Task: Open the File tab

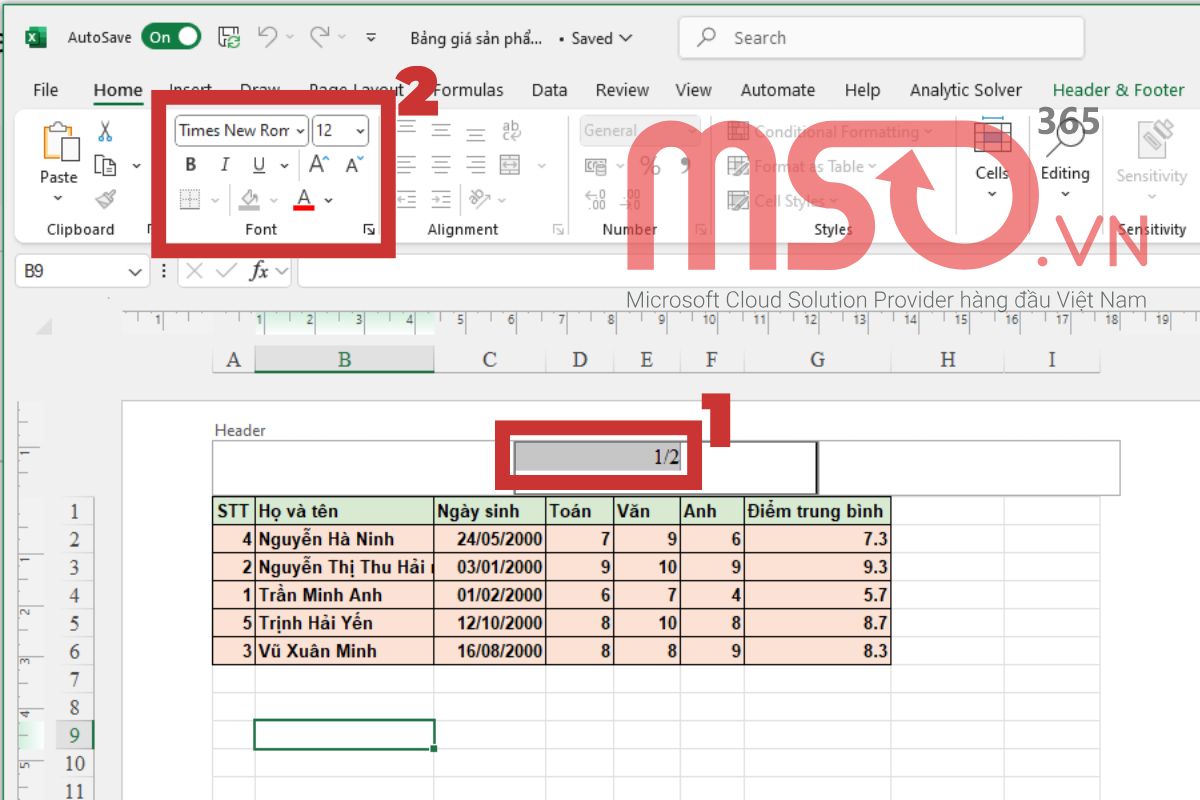Action: point(46,90)
